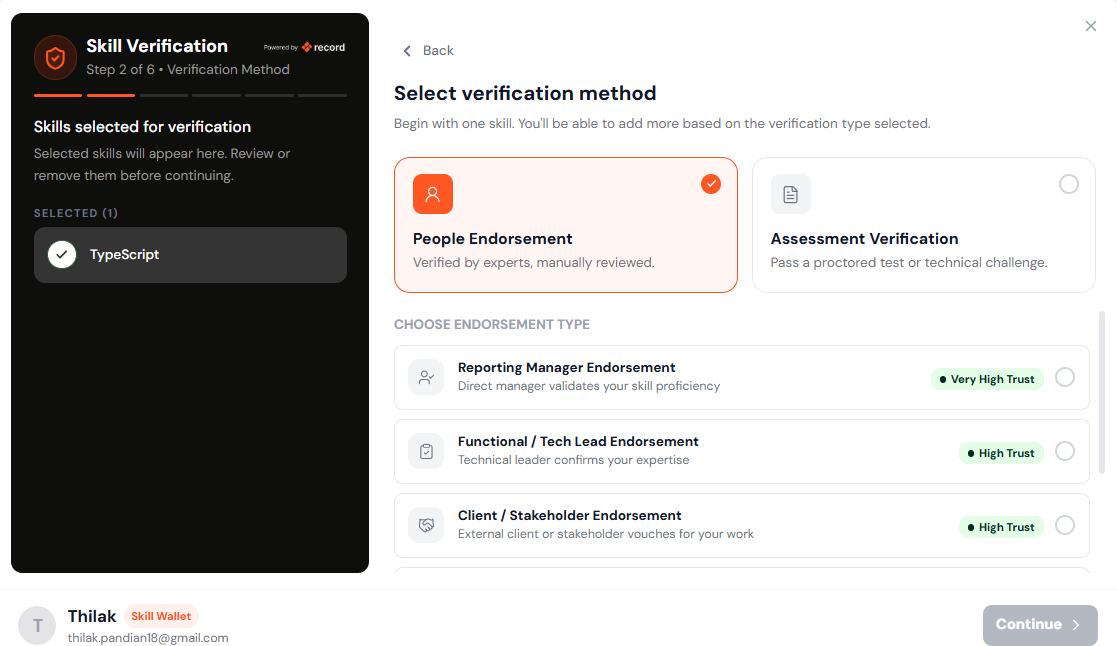Click the Thilak user name
The width and height of the screenshot is (1117, 646).
pyautogui.click(x=92, y=616)
